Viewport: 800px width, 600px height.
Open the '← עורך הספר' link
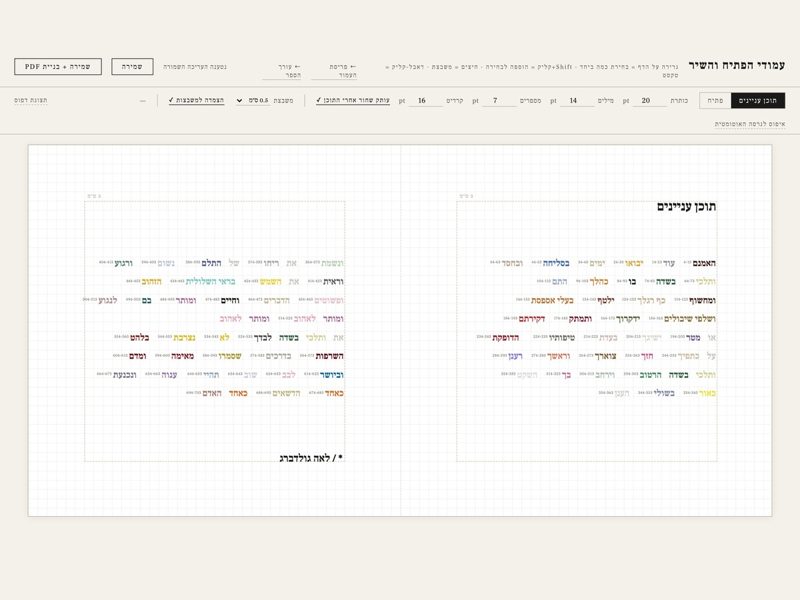click(x=282, y=70)
